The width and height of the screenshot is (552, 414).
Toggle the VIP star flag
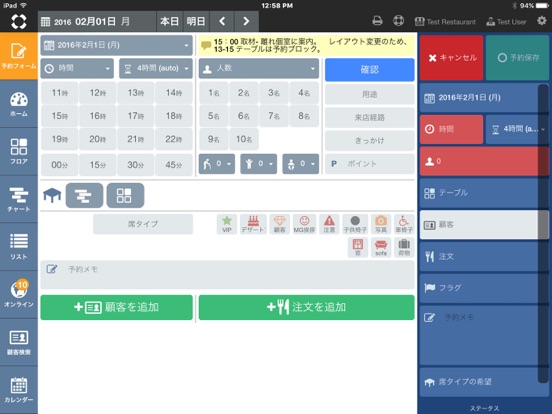[x=227, y=224]
